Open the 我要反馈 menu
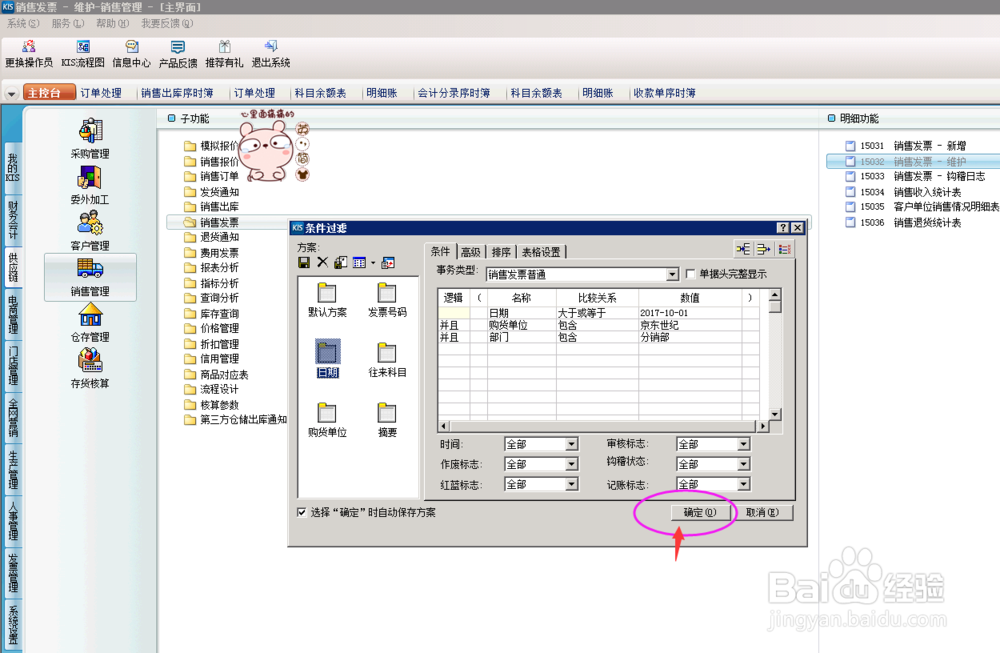Viewport: 1000px width, 653px height. [167, 24]
